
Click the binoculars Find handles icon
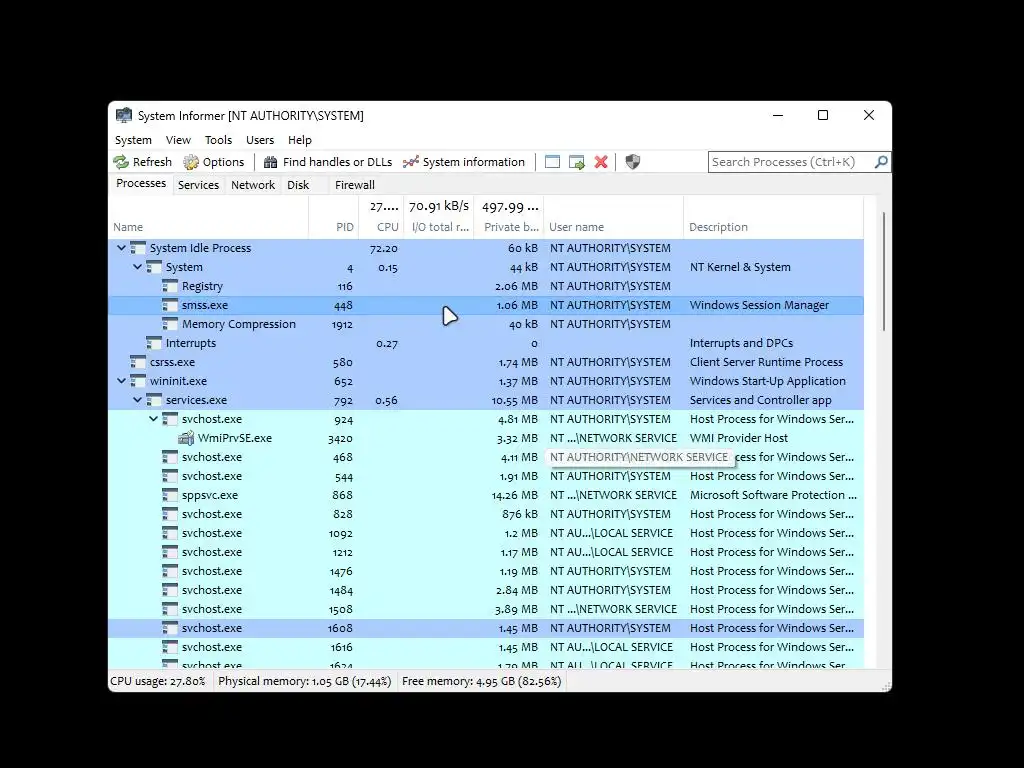point(270,162)
